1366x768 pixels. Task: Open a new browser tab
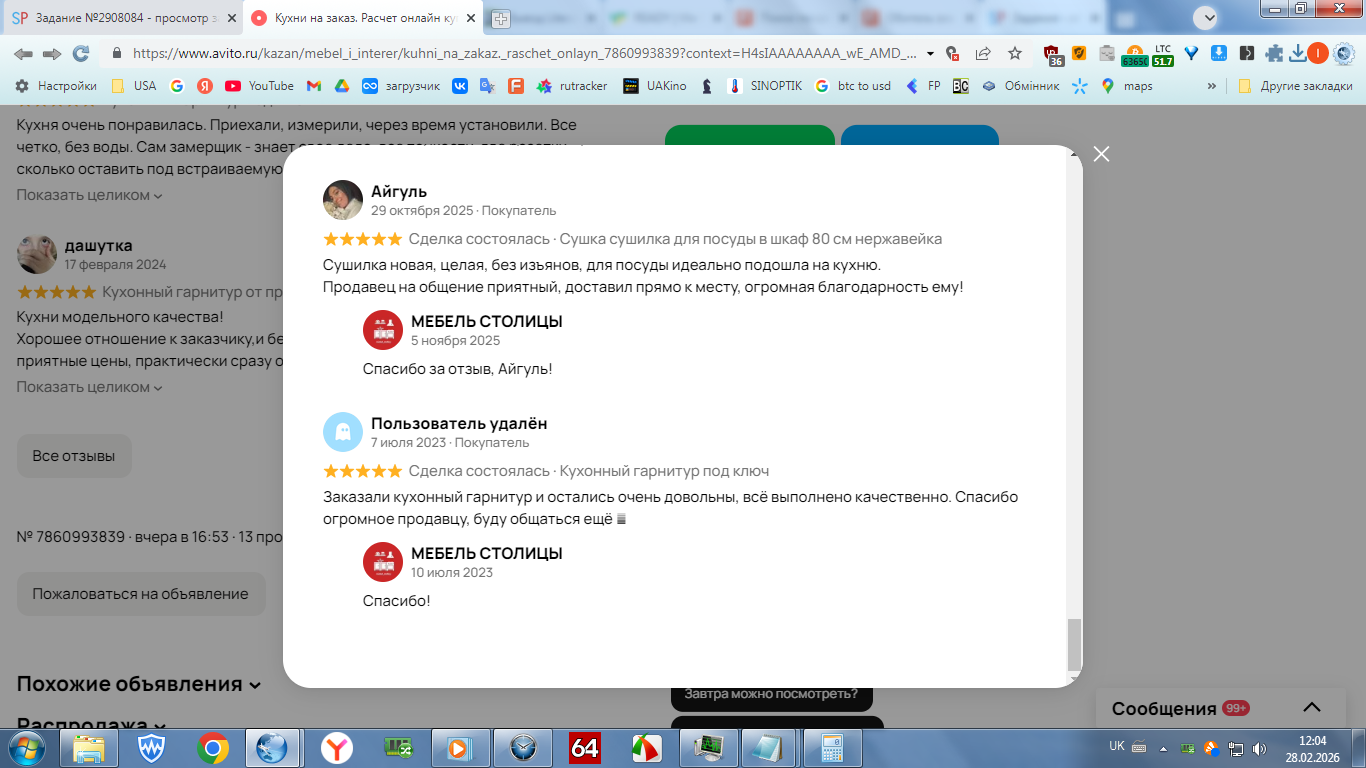coord(500,18)
